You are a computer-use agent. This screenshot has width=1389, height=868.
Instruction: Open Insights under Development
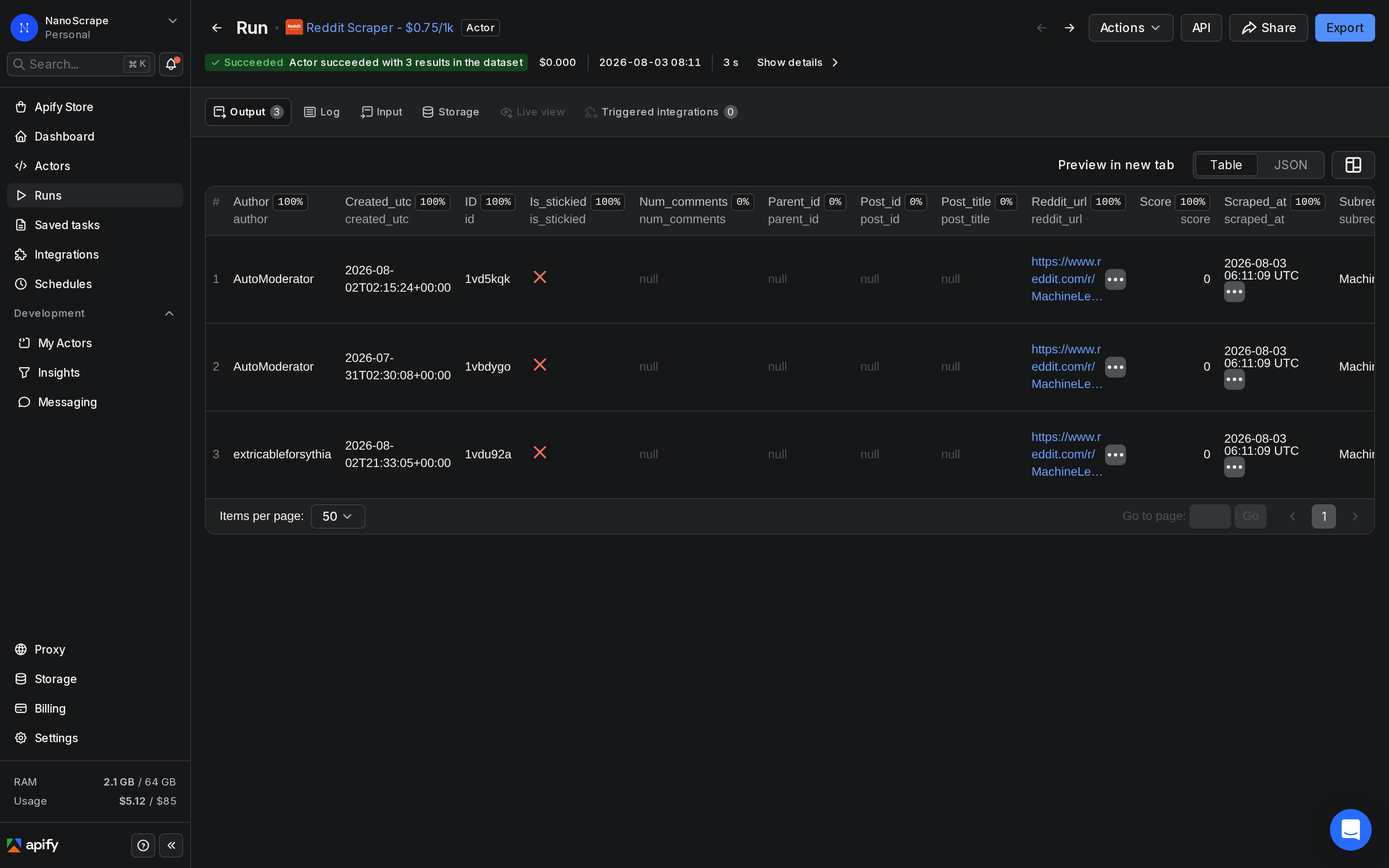coord(95,372)
